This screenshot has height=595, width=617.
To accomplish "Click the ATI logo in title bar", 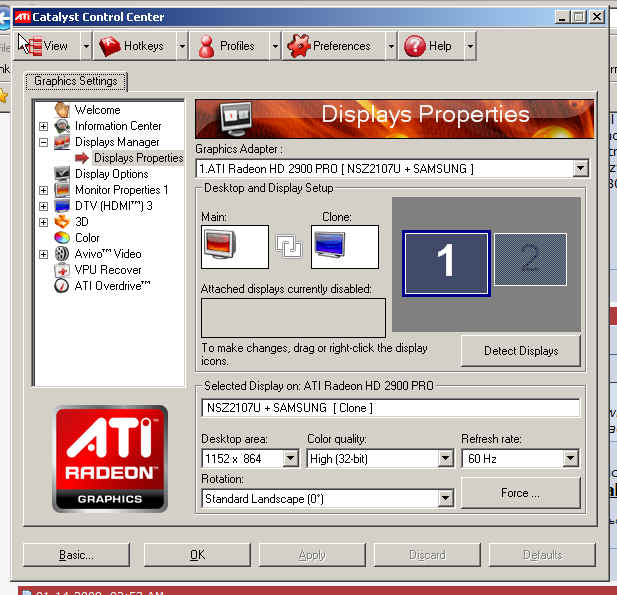I will pos(22,17).
